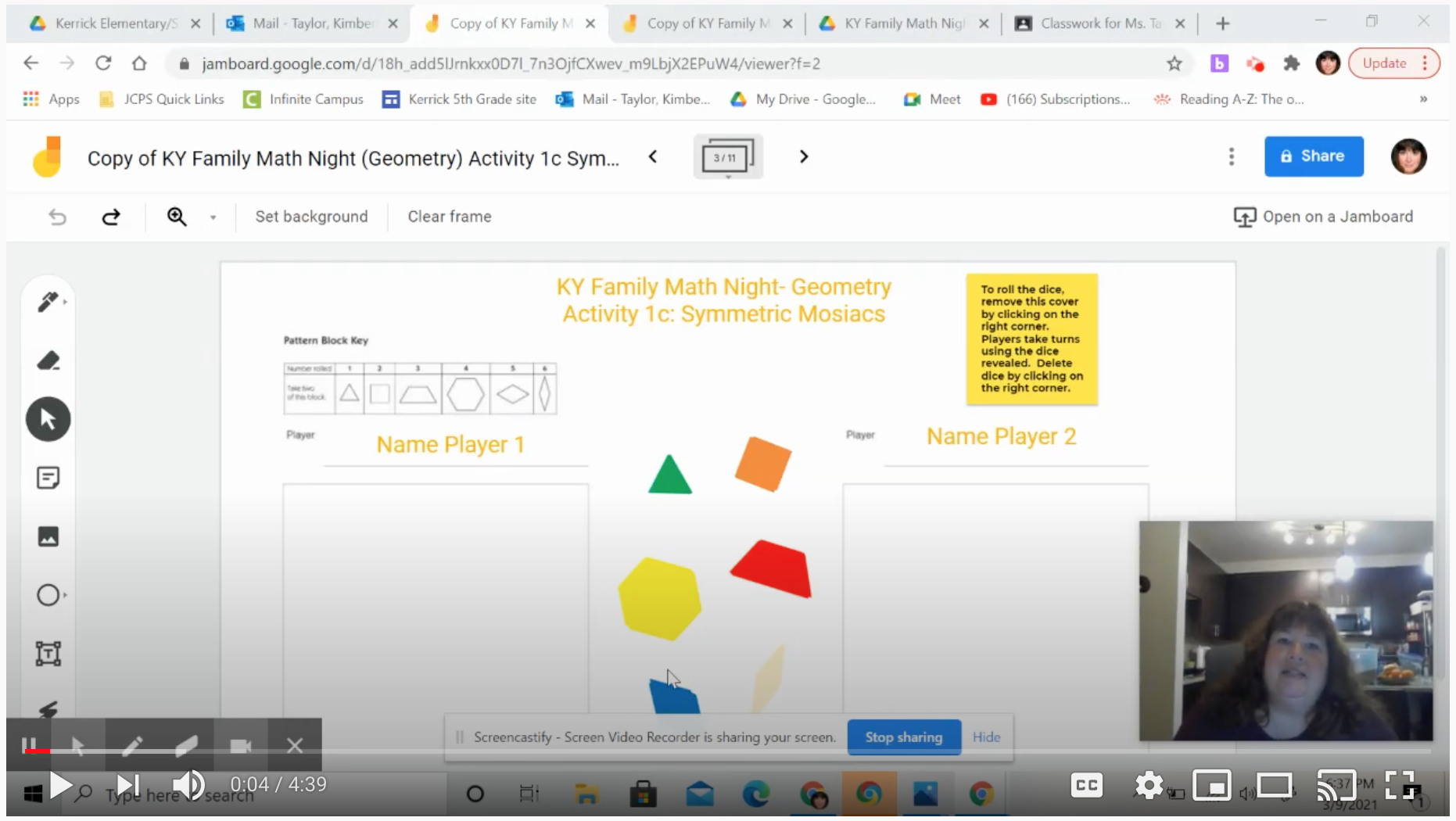
Task: Click Set background
Action: pos(311,217)
